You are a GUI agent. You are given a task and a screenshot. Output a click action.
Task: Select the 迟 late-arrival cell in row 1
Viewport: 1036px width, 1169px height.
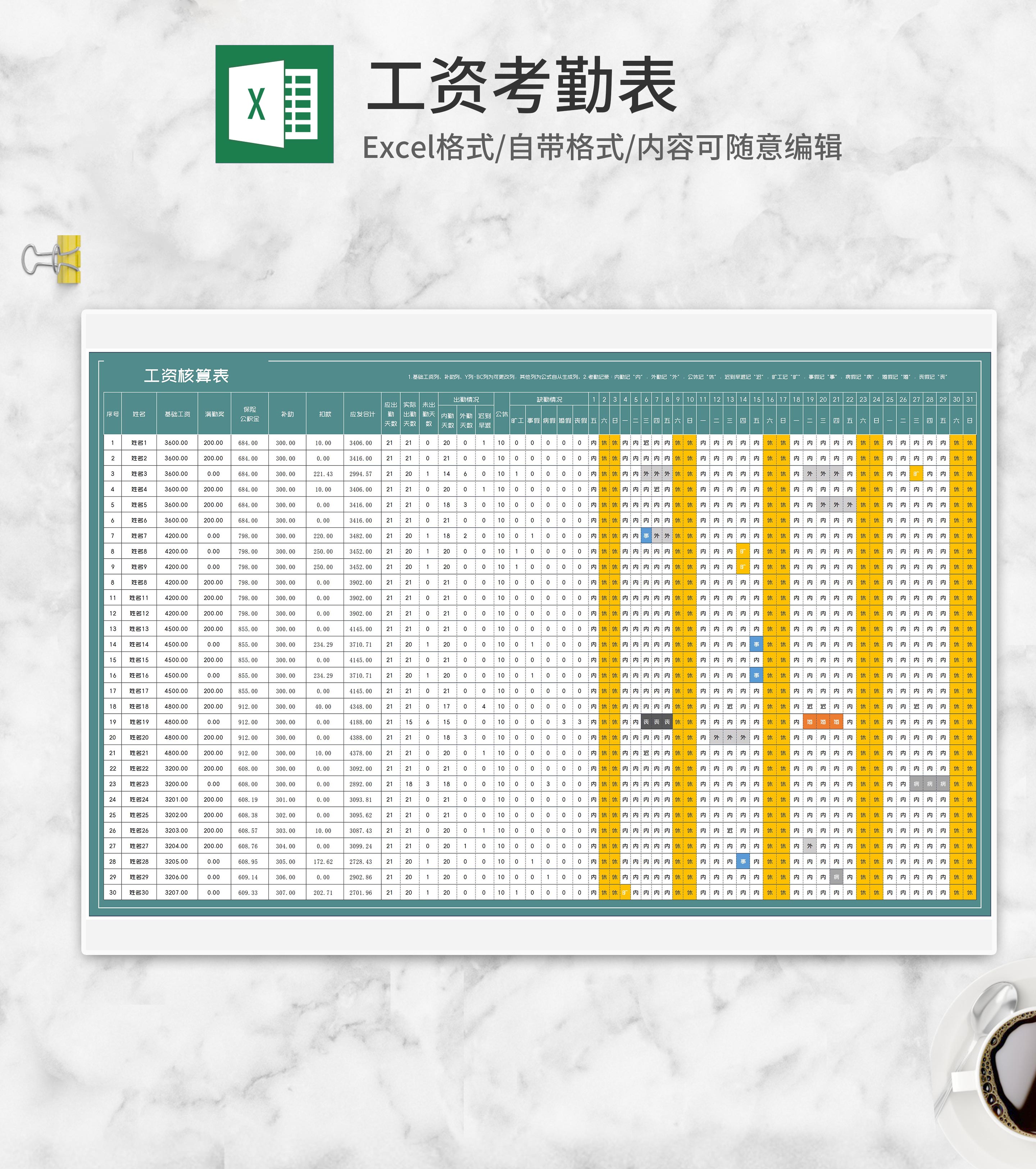(x=646, y=441)
